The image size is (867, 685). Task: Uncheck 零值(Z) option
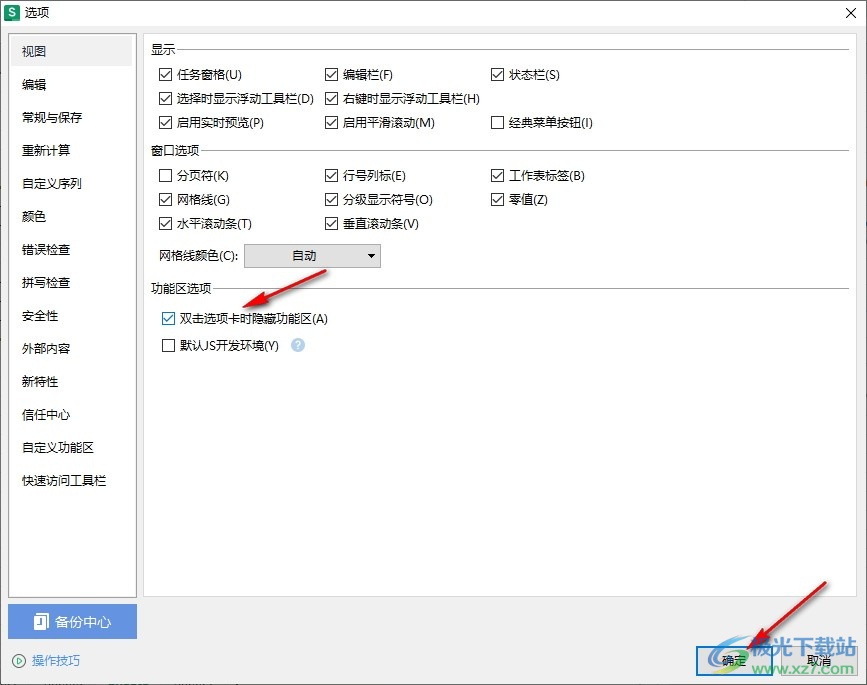(x=497, y=200)
